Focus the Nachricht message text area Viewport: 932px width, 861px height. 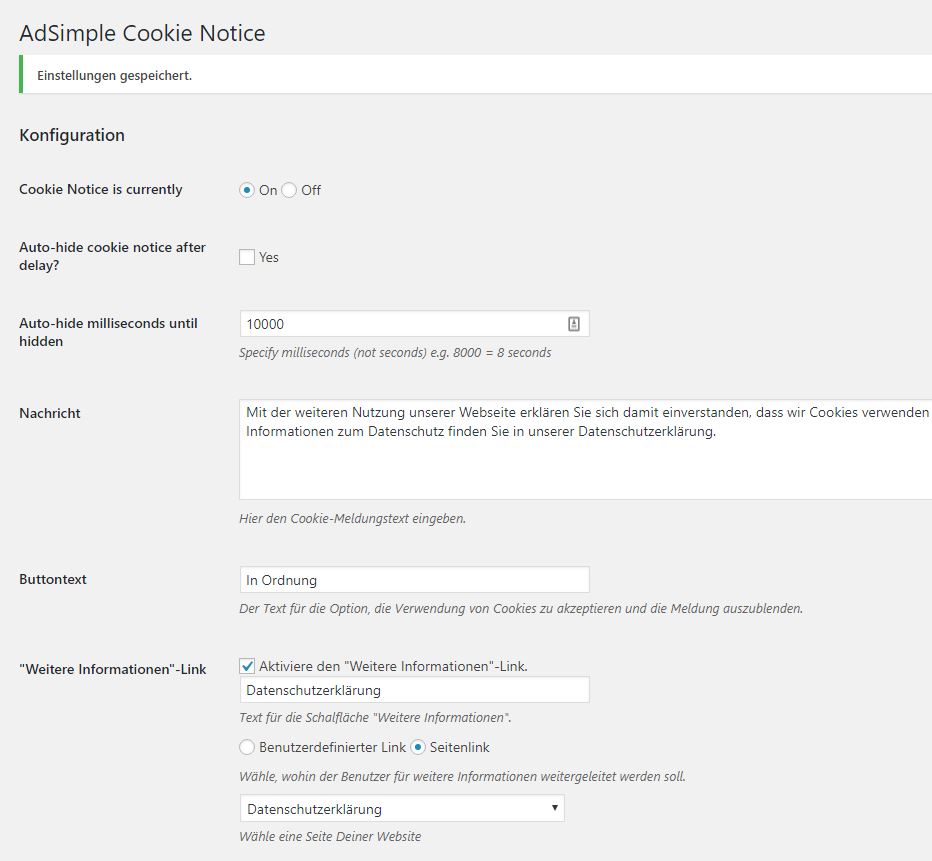tap(585, 450)
